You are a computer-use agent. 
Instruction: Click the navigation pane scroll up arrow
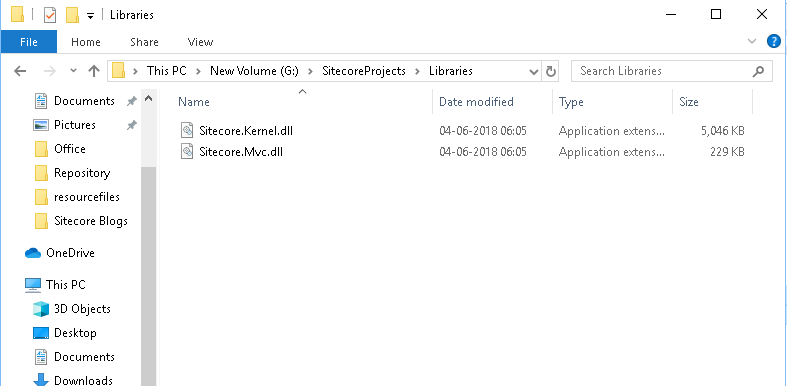(149, 99)
